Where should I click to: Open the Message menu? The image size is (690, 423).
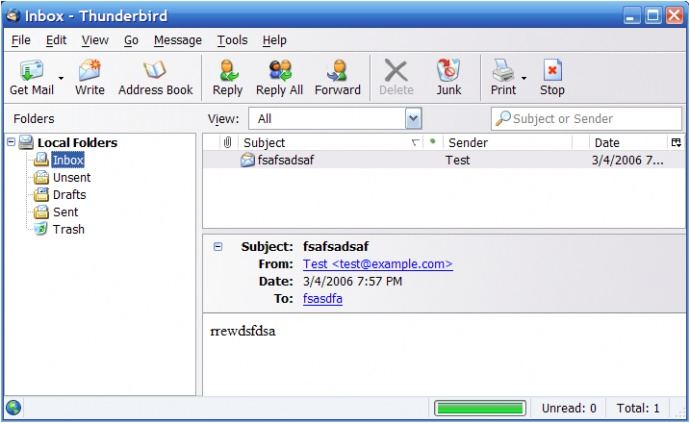tap(178, 40)
